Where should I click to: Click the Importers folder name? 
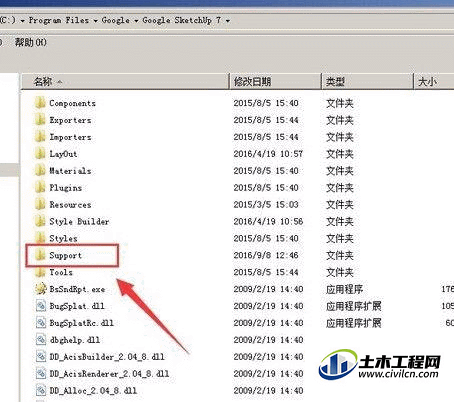coord(70,137)
